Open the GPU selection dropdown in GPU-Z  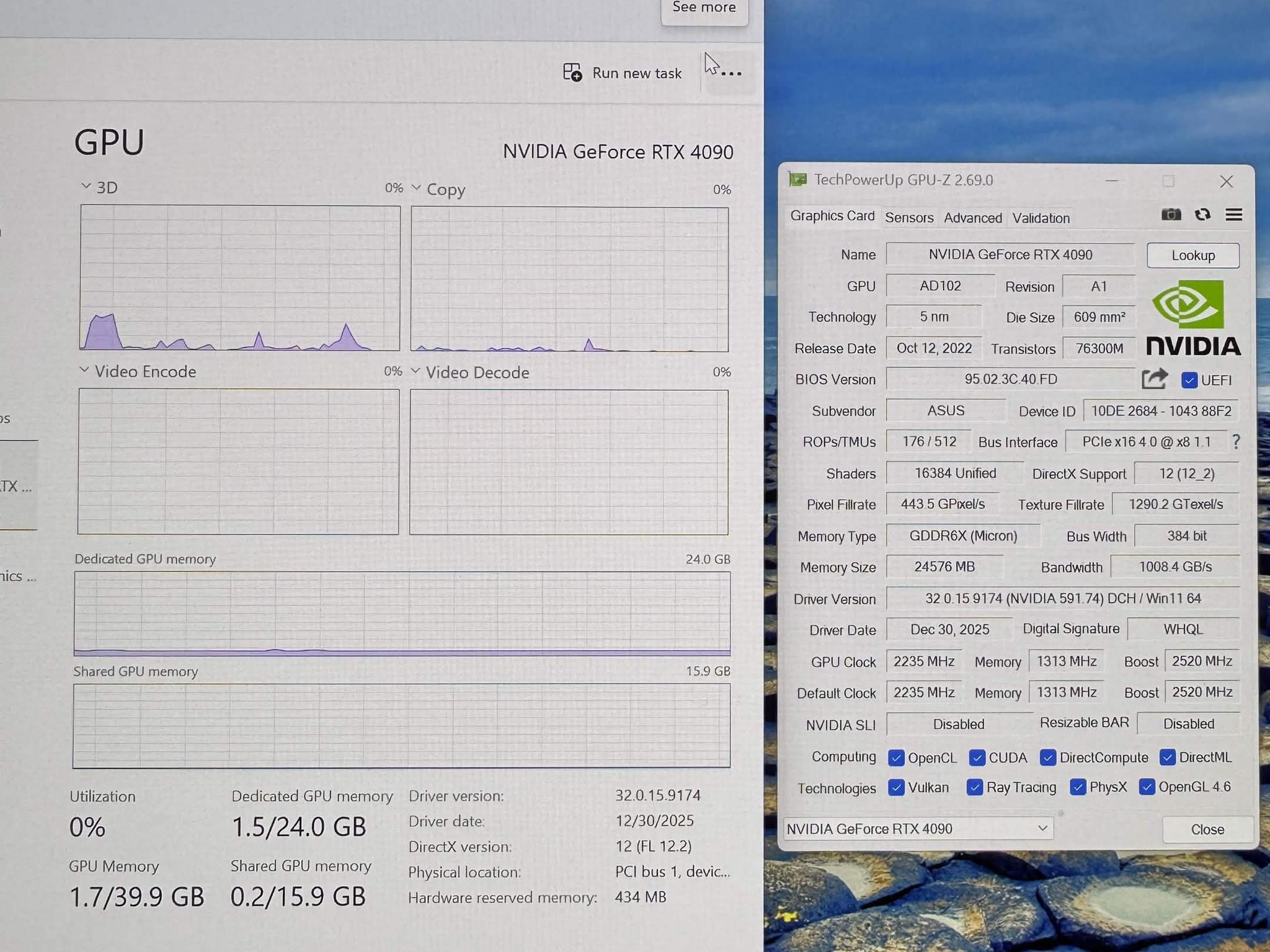coord(918,829)
